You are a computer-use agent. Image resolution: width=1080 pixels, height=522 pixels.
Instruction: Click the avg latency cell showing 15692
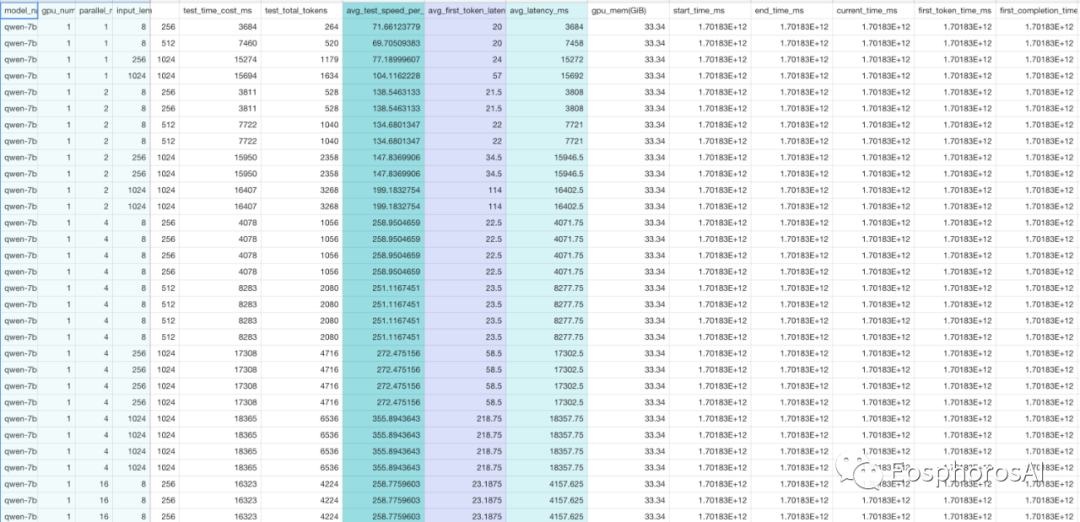(547, 76)
